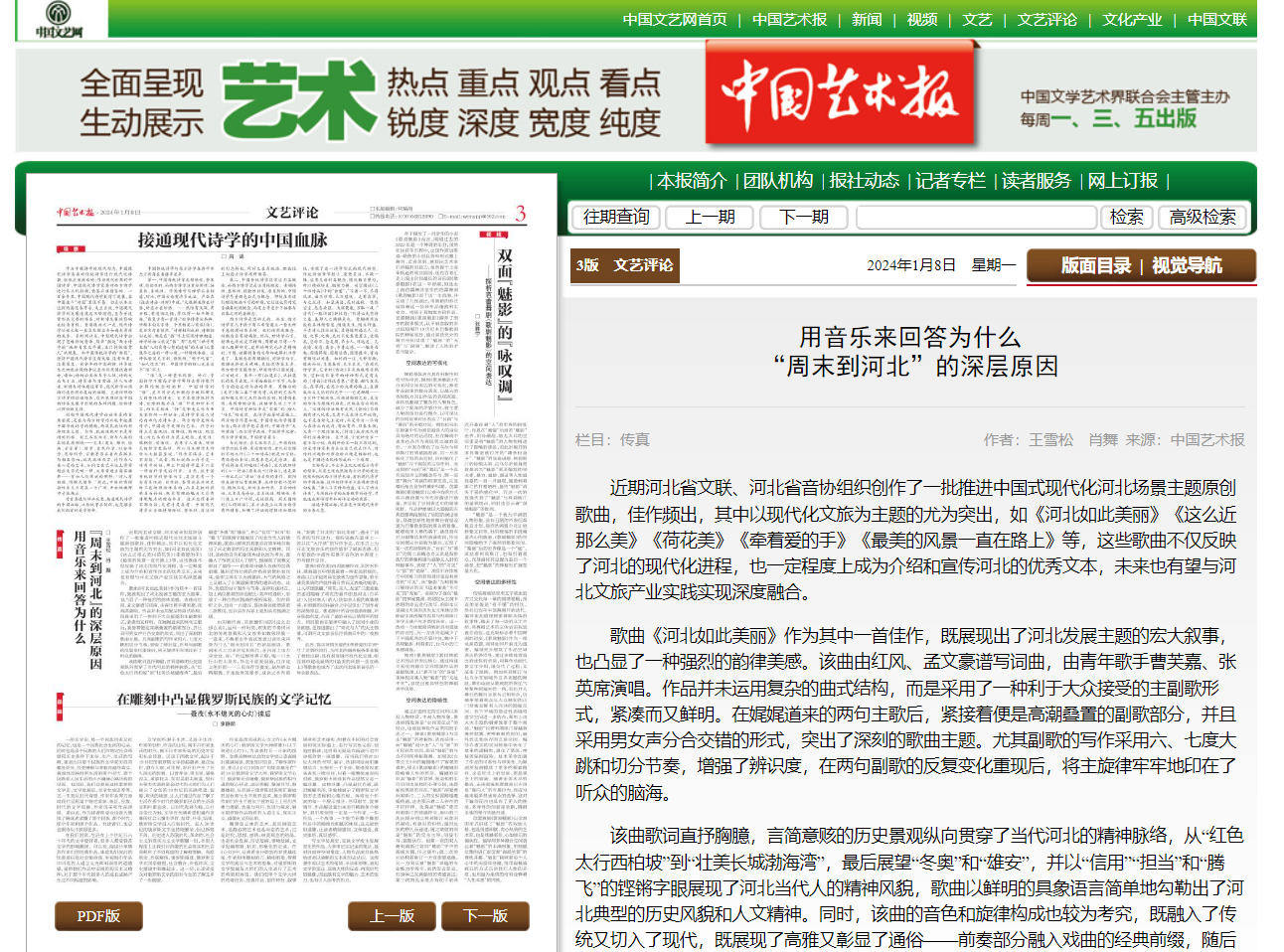Open the 视频 navigation item
The height and width of the screenshot is (952, 1284).
(921, 20)
